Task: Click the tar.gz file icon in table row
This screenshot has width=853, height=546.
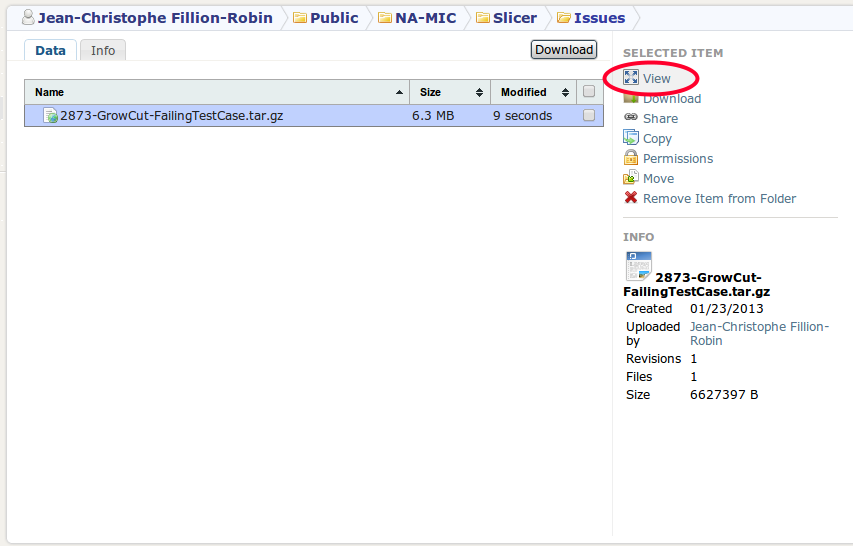Action: click(x=50, y=116)
